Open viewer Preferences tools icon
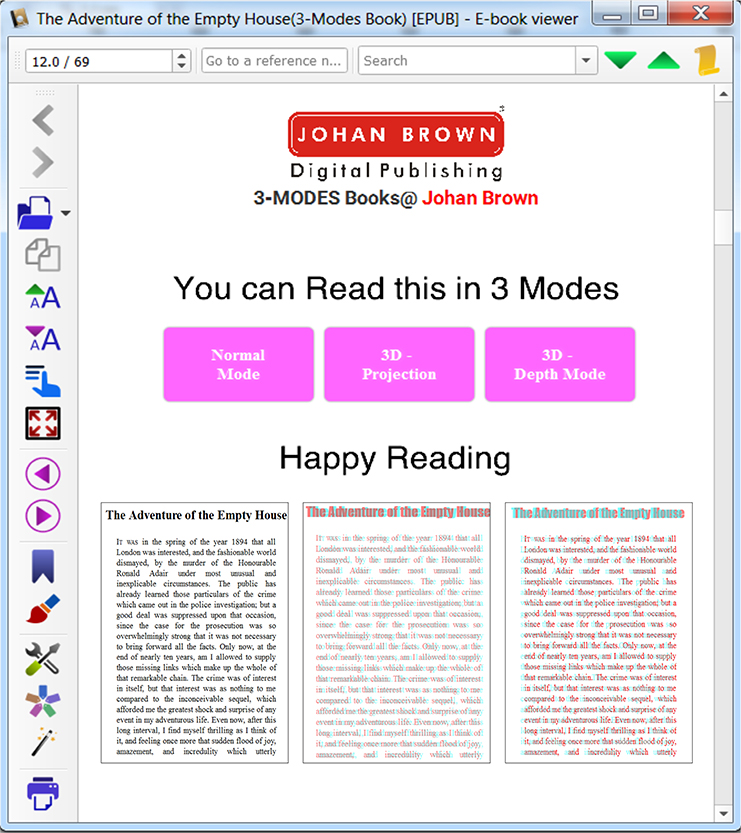Viewport: 741px width, 833px height. 42,658
